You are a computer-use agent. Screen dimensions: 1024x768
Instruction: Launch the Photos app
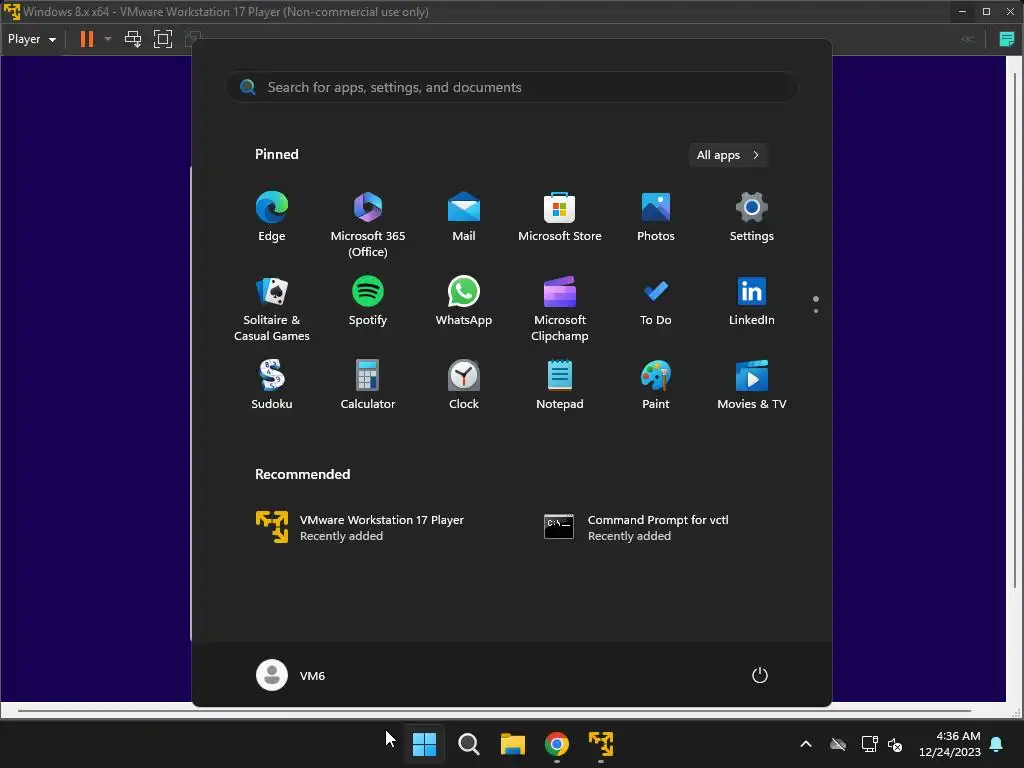656,216
